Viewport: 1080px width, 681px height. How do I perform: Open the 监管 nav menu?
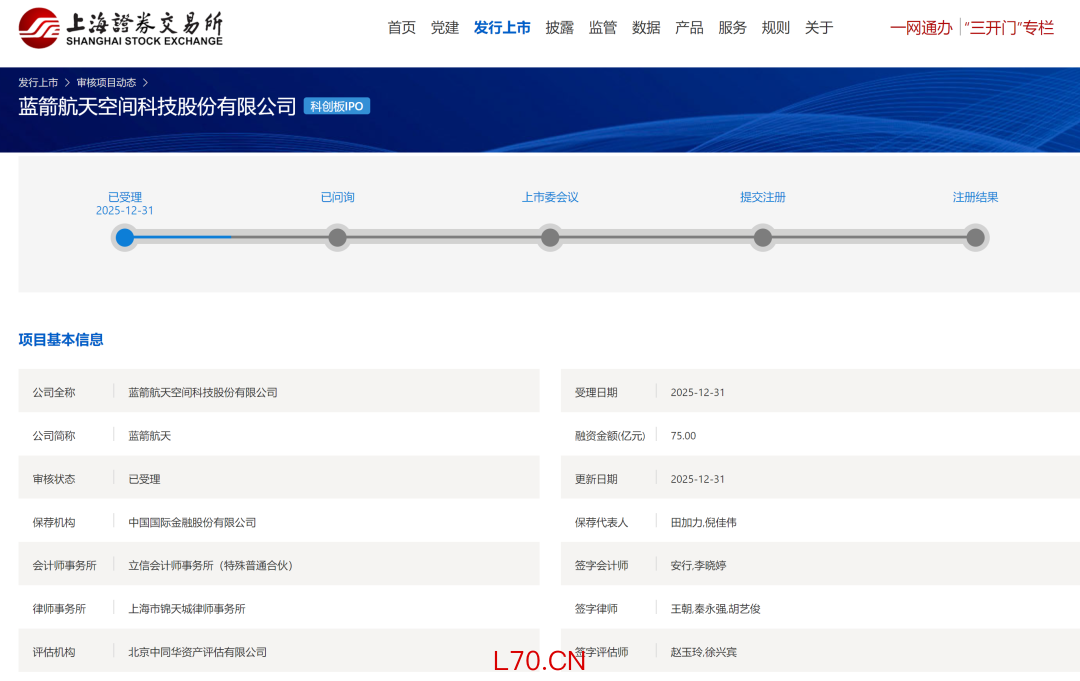(603, 28)
